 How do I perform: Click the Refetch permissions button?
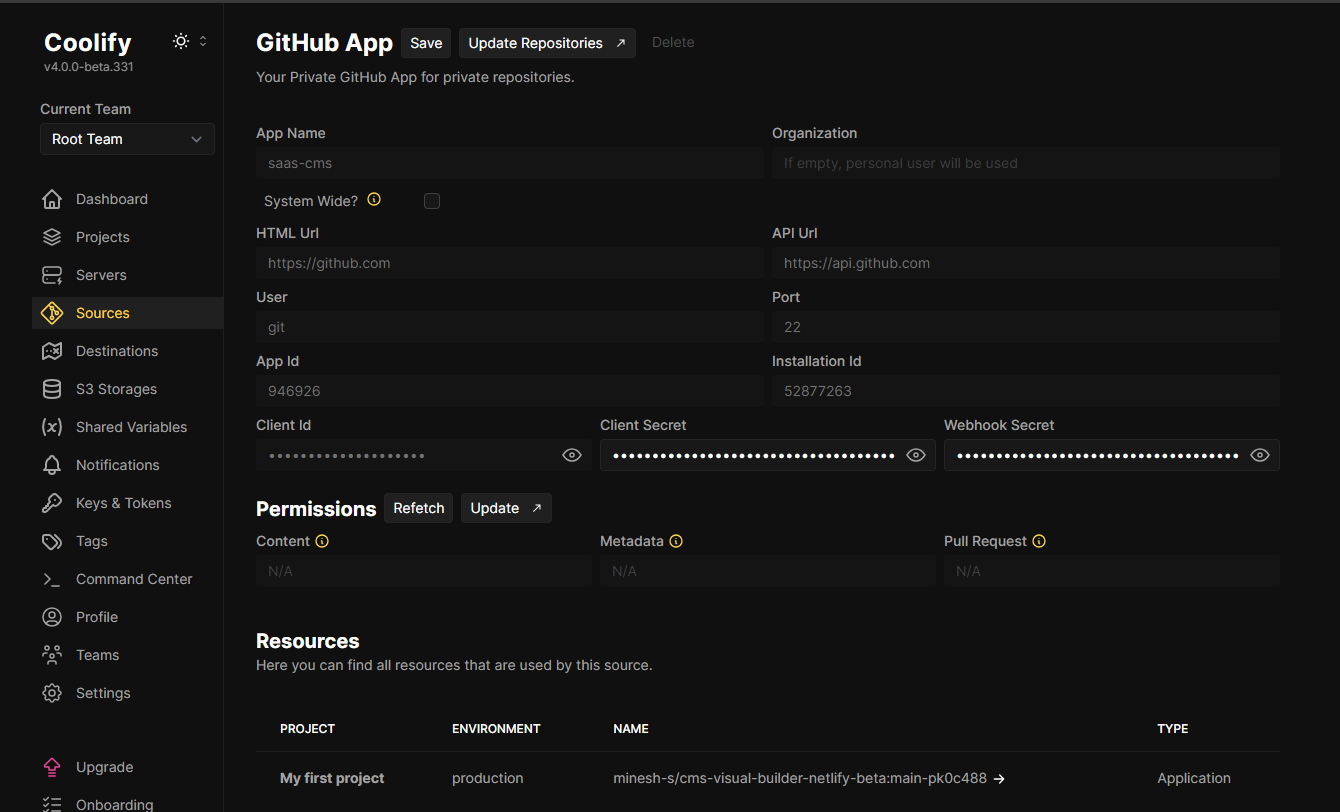click(418, 508)
